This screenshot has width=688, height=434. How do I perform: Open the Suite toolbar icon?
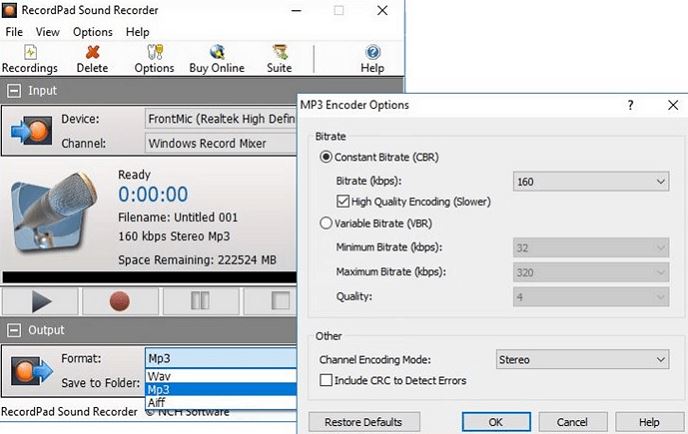pyautogui.click(x=279, y=59)
